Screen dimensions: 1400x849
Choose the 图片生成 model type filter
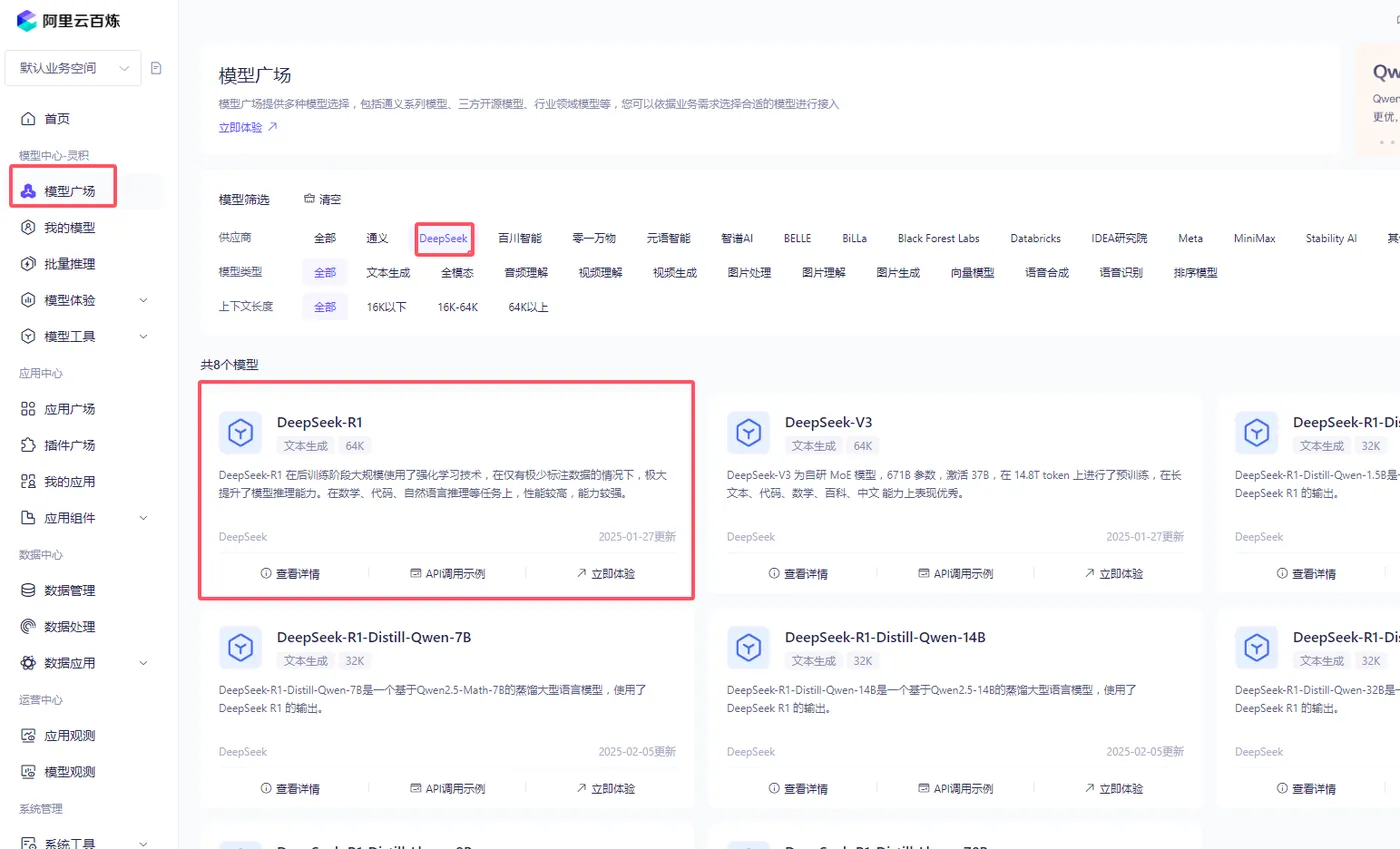898,272
